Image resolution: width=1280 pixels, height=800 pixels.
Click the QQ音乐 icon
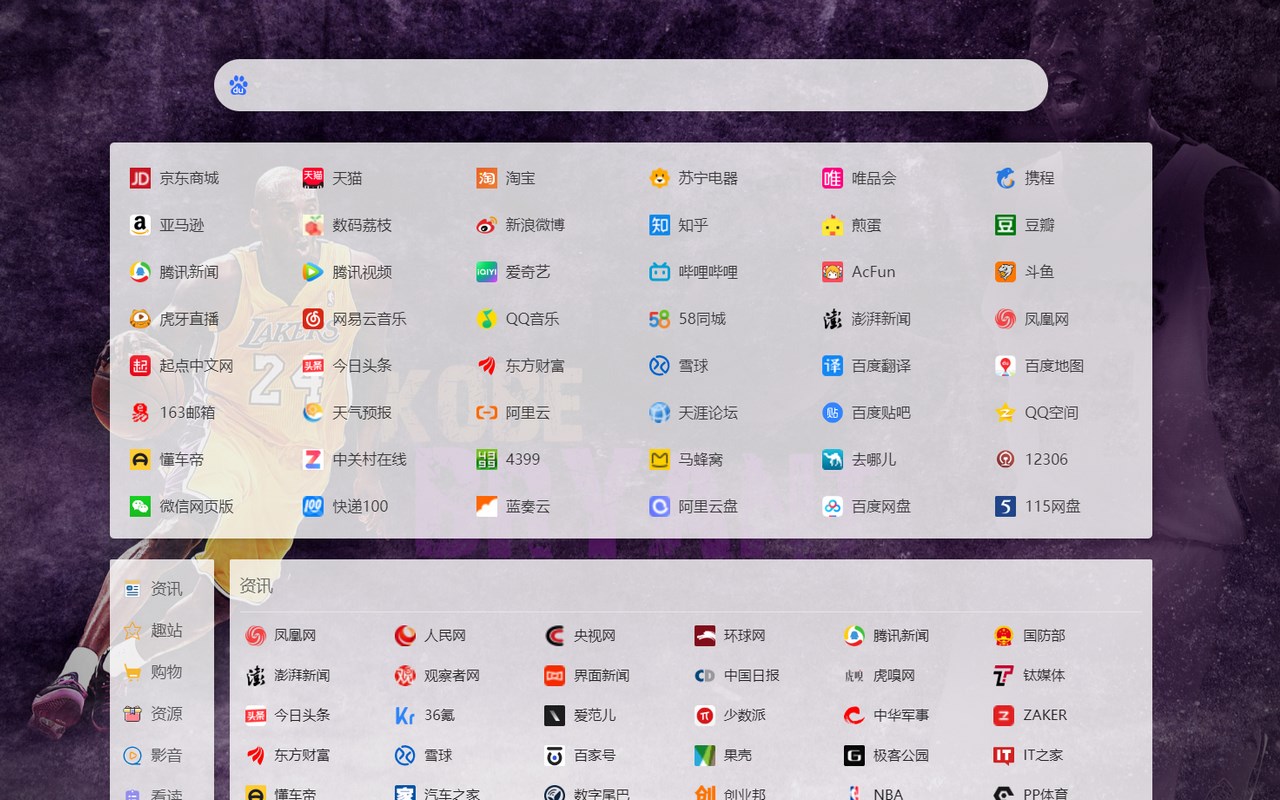click(x=486, y=319)
